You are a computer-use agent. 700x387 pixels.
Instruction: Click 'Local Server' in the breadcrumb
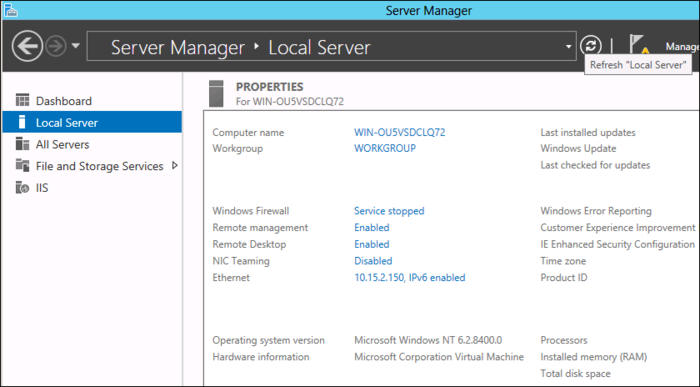[319, 47]
